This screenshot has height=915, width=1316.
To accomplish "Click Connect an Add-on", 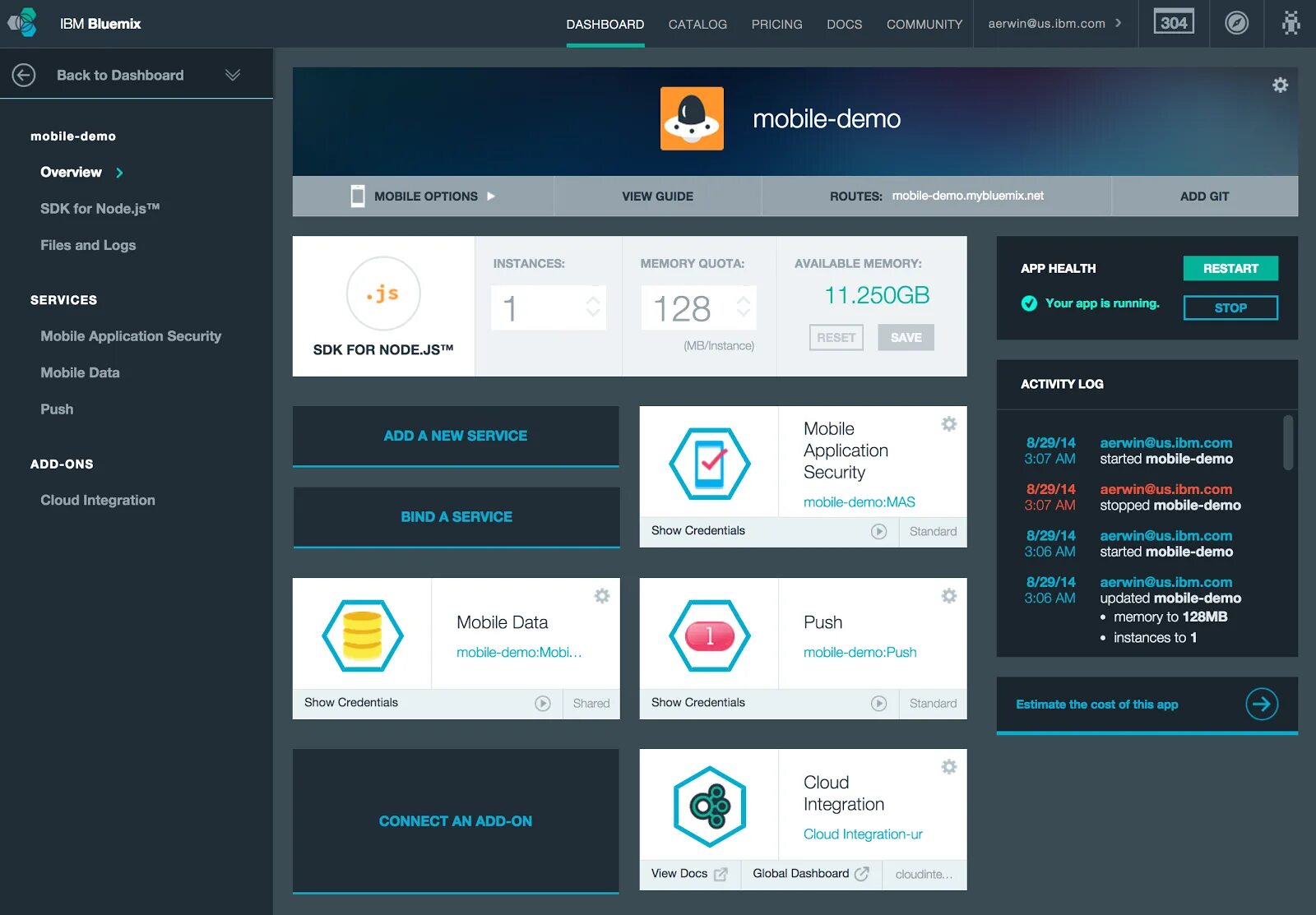I will click(456, 820).
